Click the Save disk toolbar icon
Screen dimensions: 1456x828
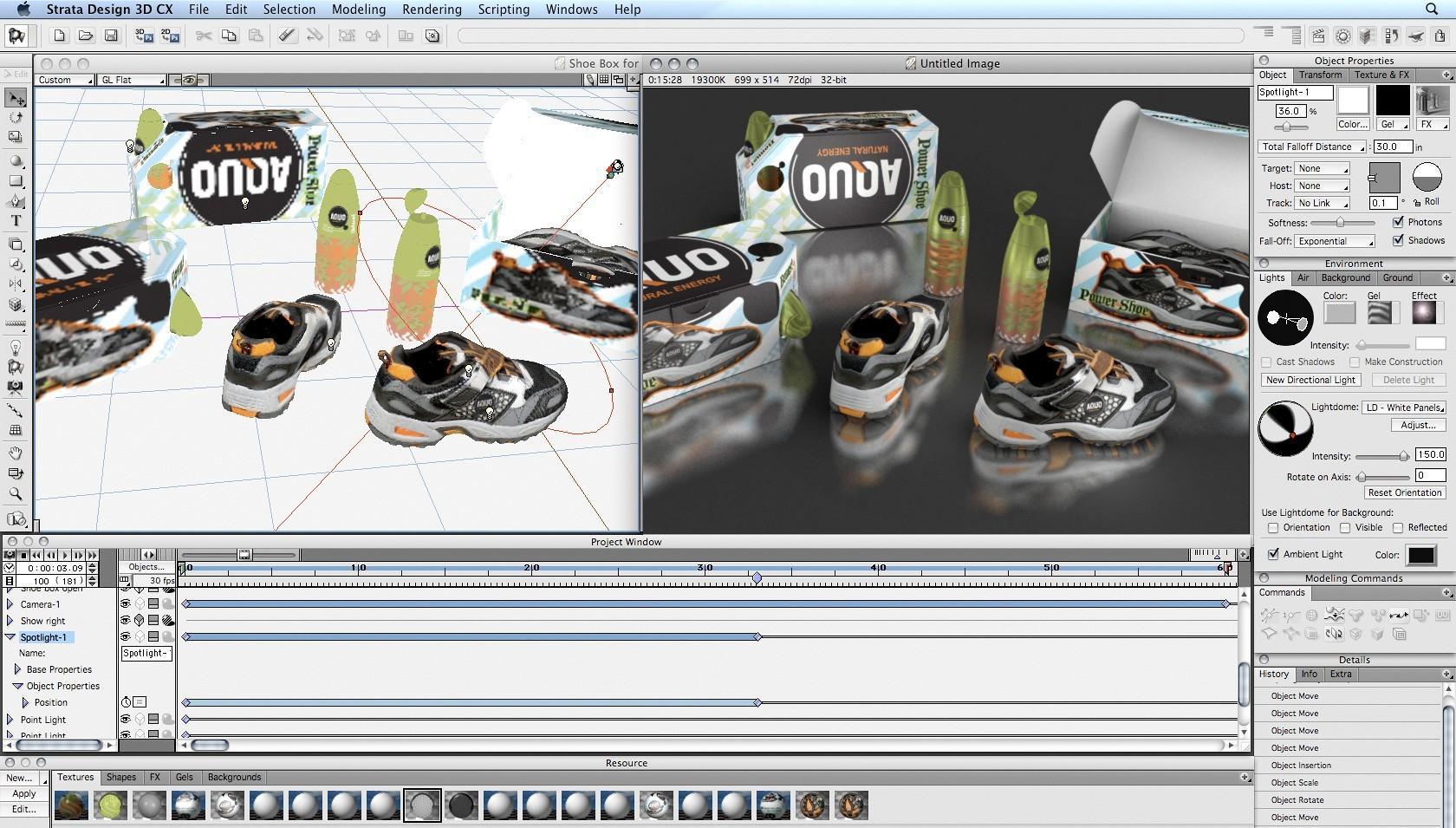pos(111,36)
